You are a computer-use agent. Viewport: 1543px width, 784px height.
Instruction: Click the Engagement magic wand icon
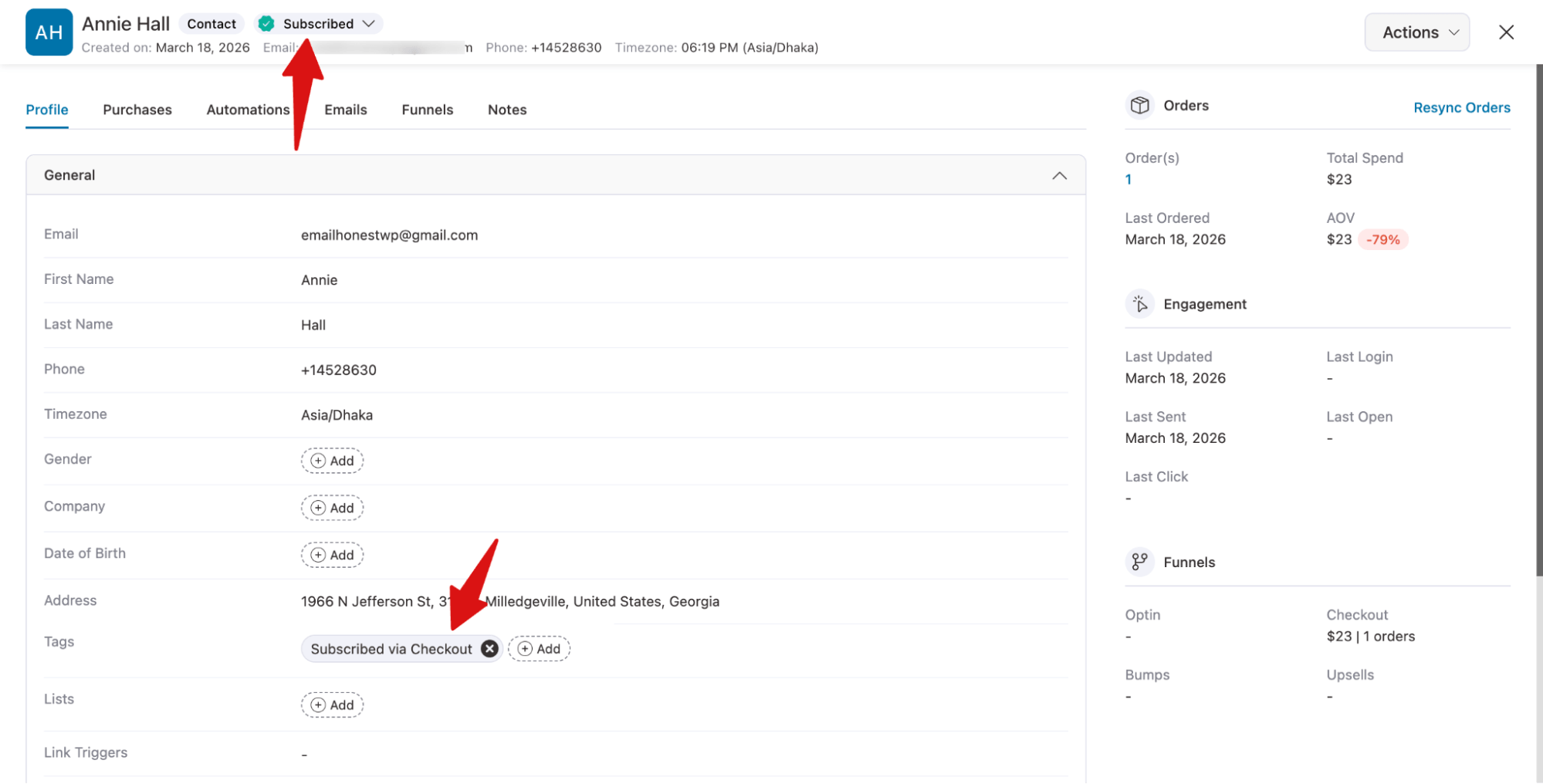tap(1140, 303)
